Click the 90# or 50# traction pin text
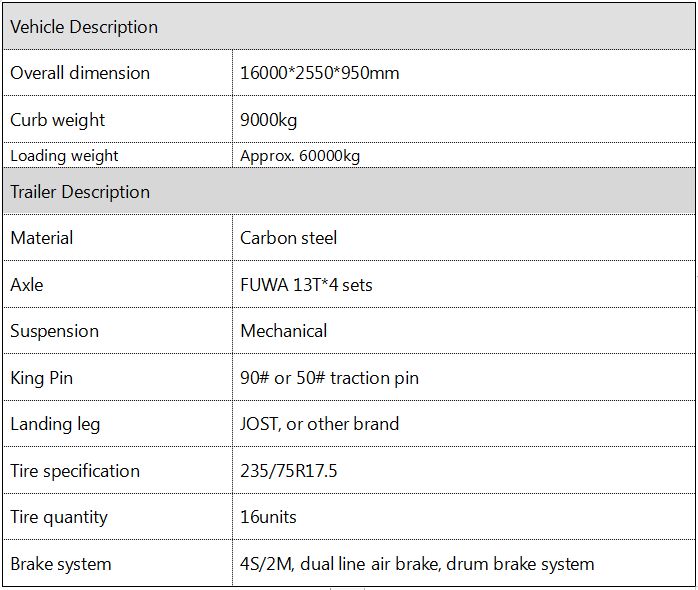Screen dimensions: 698x590 tap(329, 378)
